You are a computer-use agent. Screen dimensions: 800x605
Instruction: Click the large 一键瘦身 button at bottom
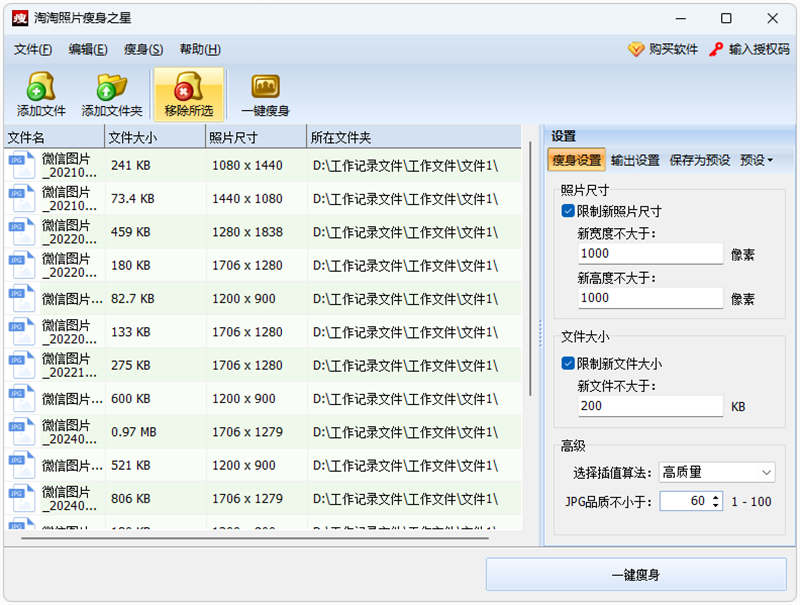click(636, 574)
